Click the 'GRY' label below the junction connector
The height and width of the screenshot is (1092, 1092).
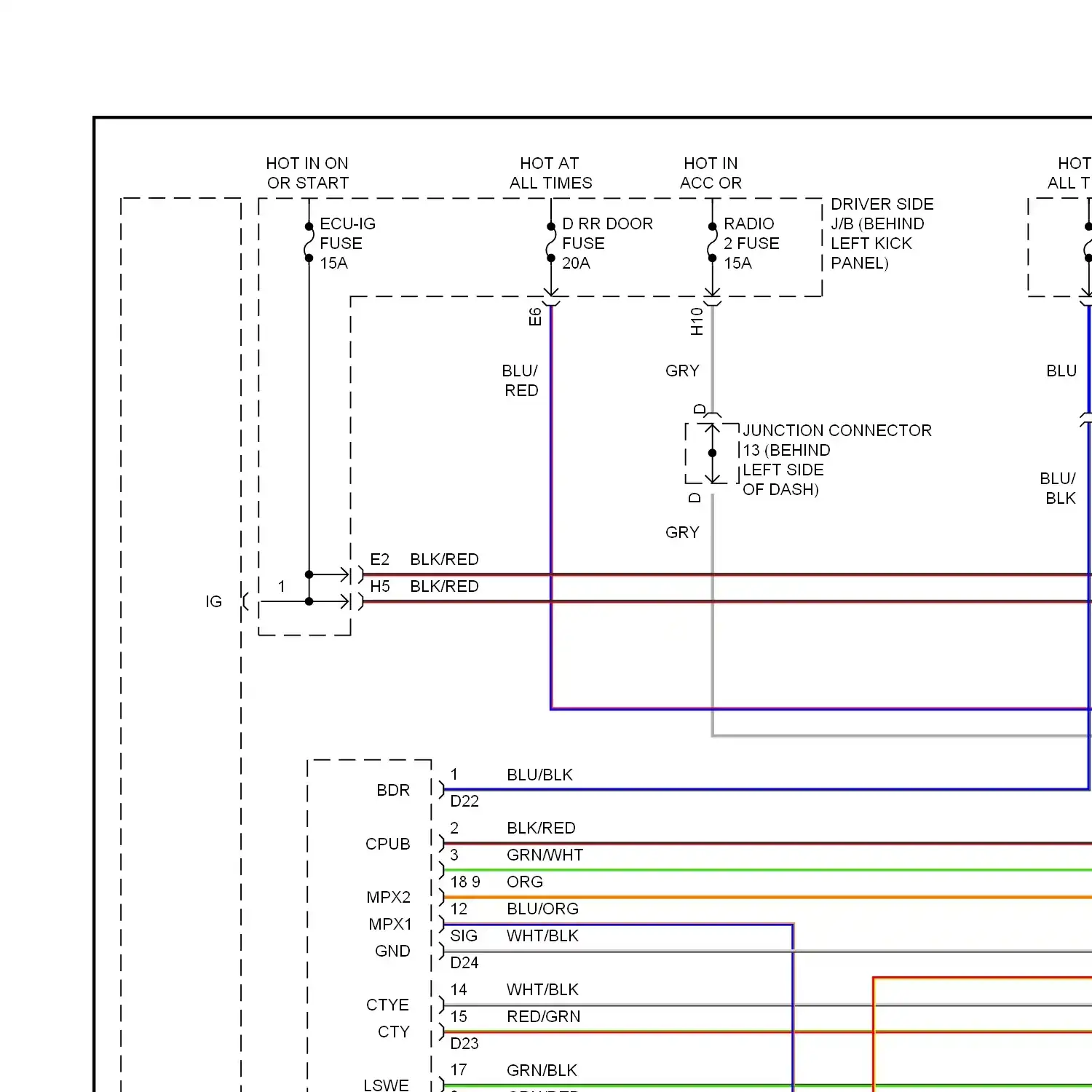pyautogui.click(x=682, y=533)
